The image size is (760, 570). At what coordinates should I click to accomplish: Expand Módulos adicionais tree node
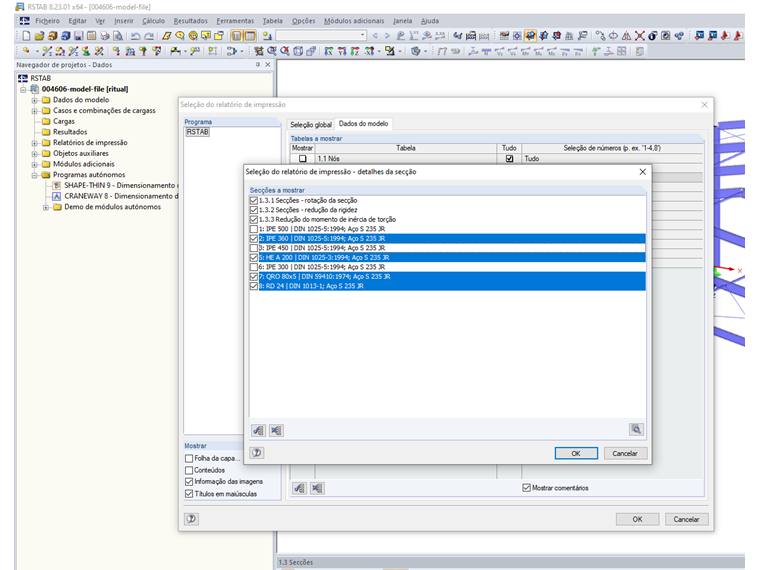(x=34, y=164)
